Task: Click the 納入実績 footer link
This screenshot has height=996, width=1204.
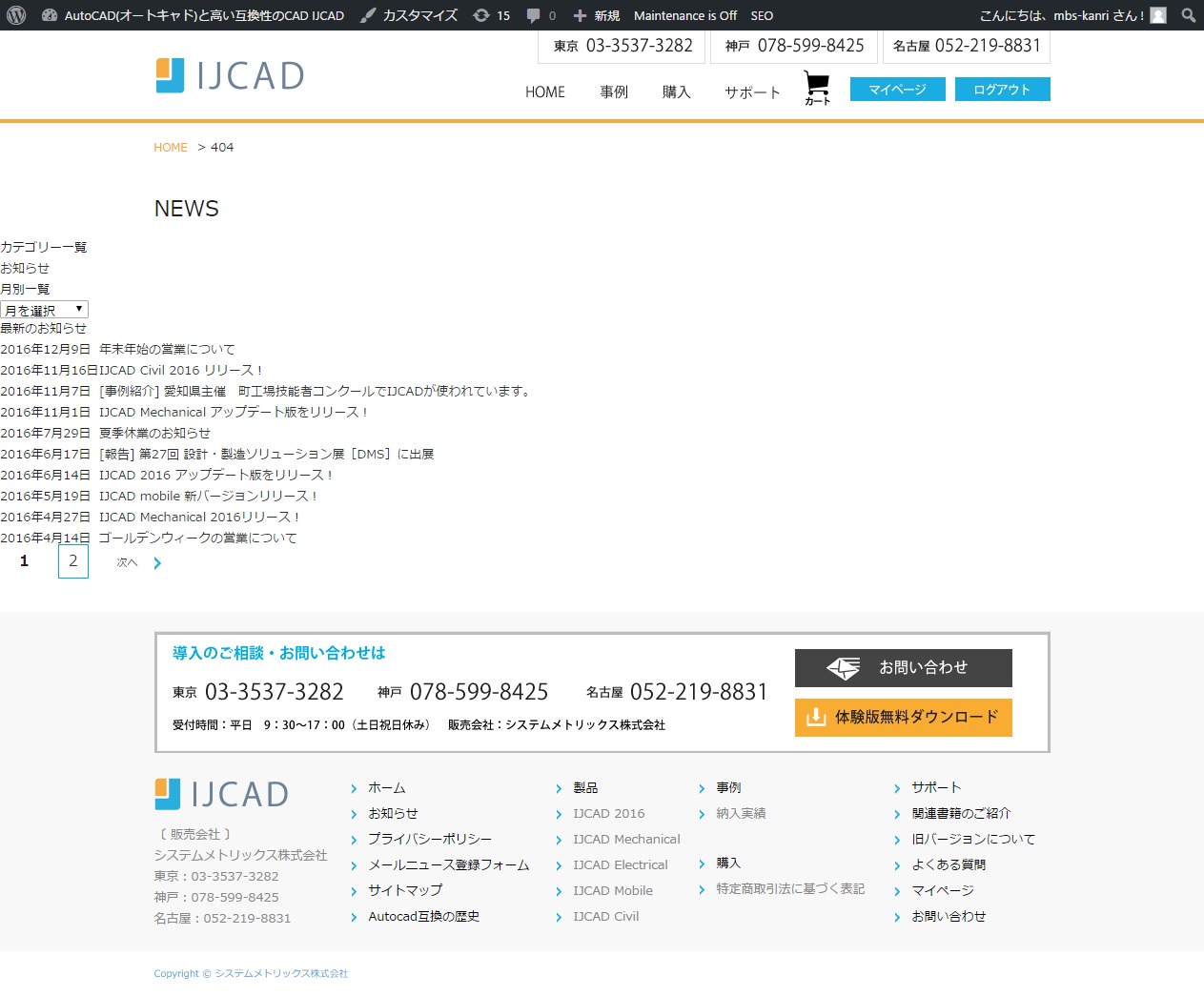Action: [x=742, y=814]
